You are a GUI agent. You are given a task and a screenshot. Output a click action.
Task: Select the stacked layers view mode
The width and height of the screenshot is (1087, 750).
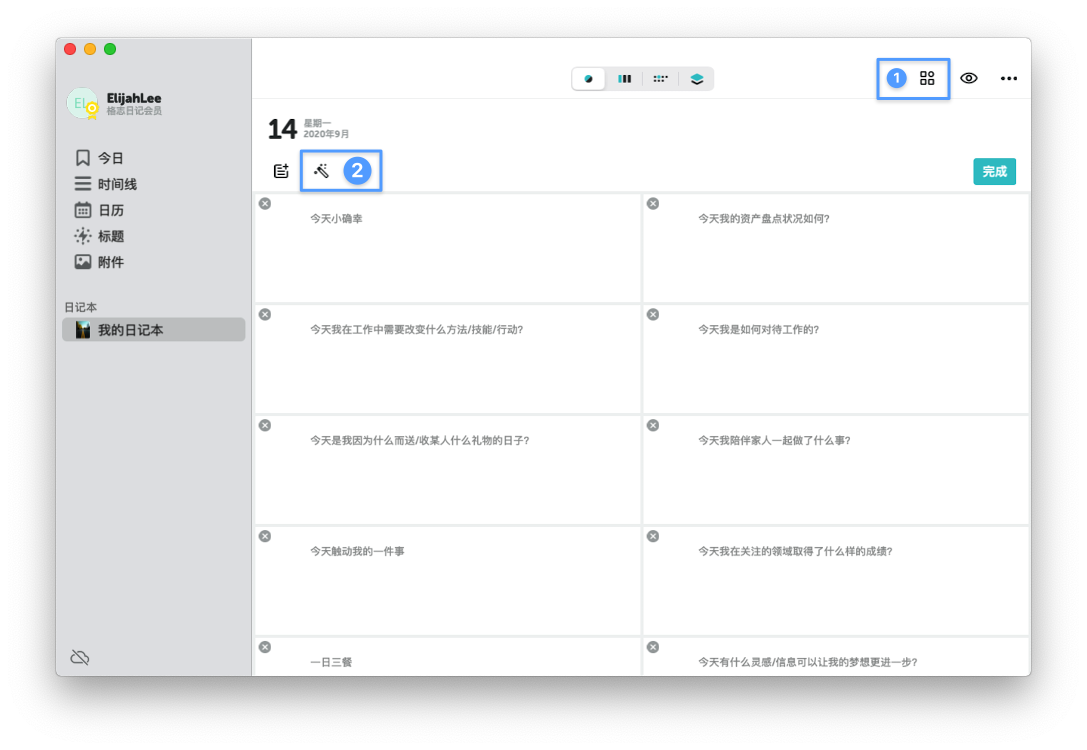[x=697, y=79]
